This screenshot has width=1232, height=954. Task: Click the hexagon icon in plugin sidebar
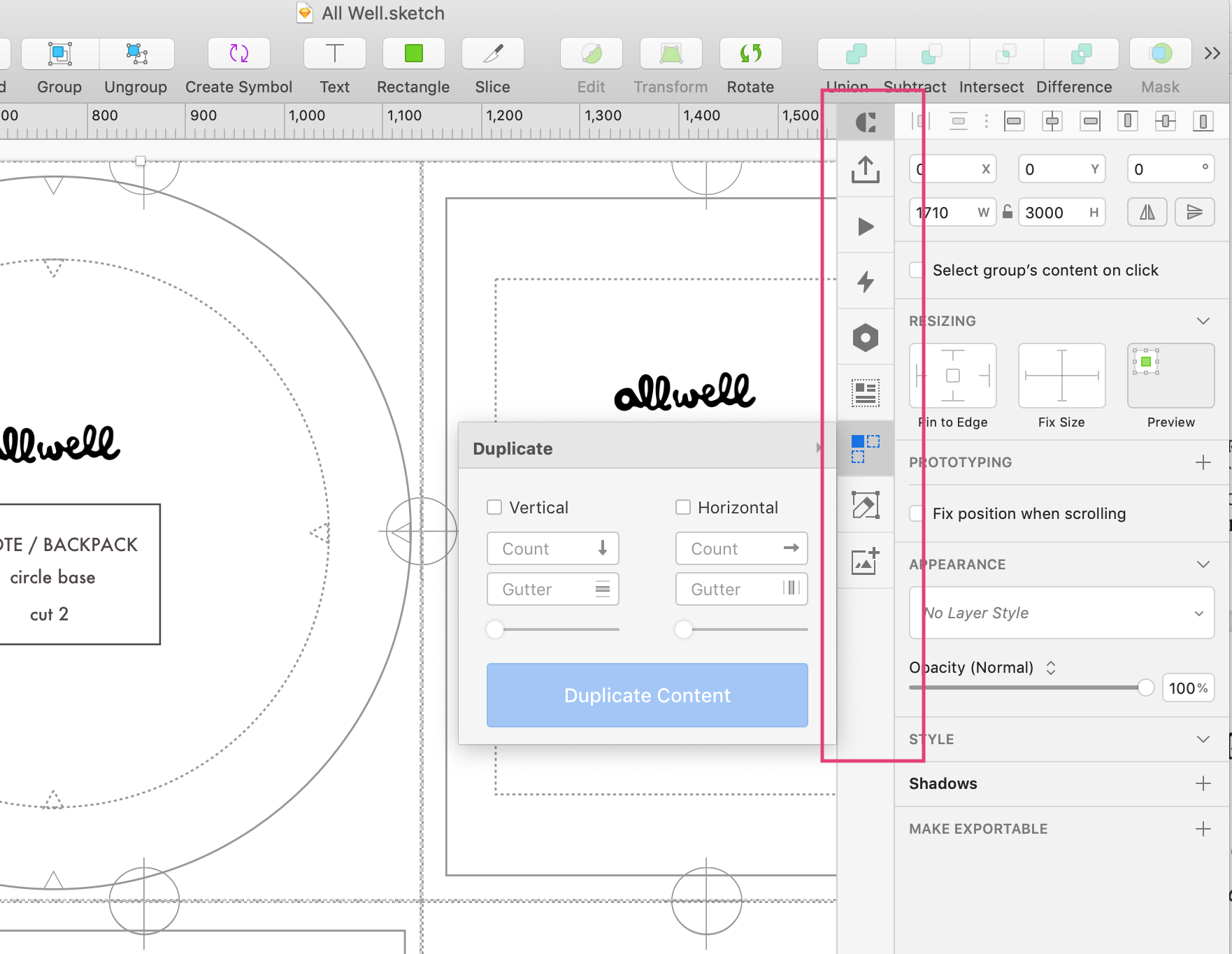[x=866, y=338]
